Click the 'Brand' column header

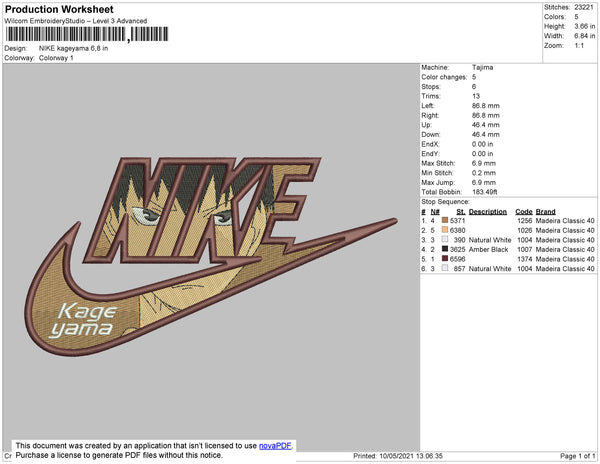(x=546, y=212)
